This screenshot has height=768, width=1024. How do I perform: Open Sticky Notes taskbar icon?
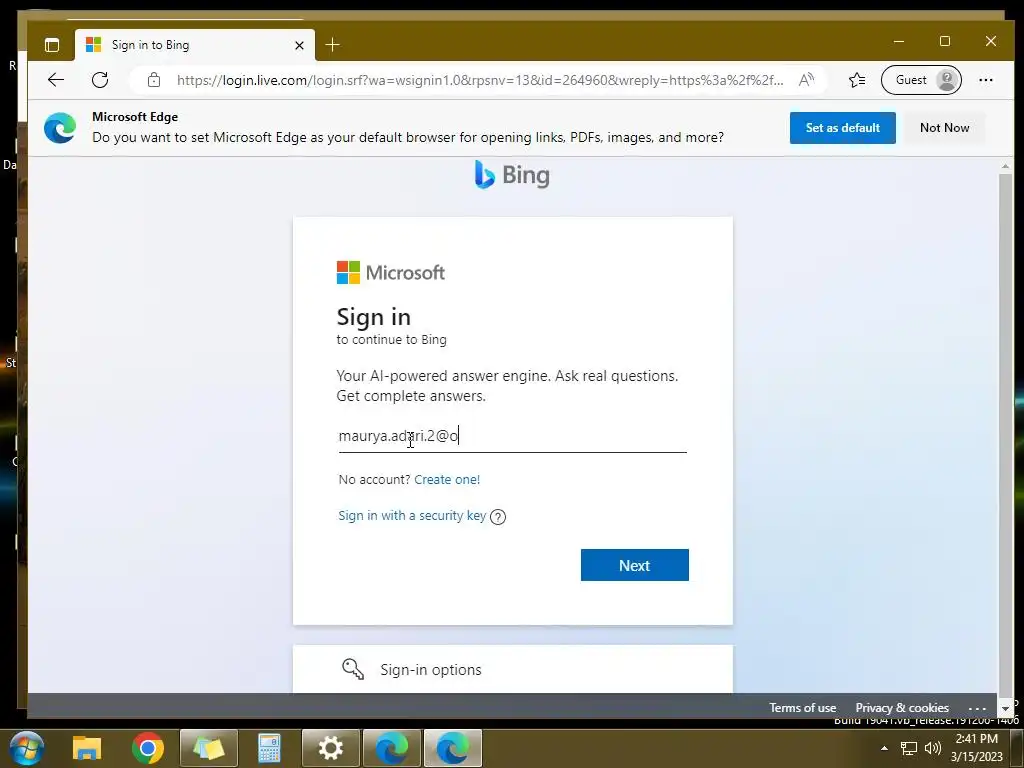208,748
